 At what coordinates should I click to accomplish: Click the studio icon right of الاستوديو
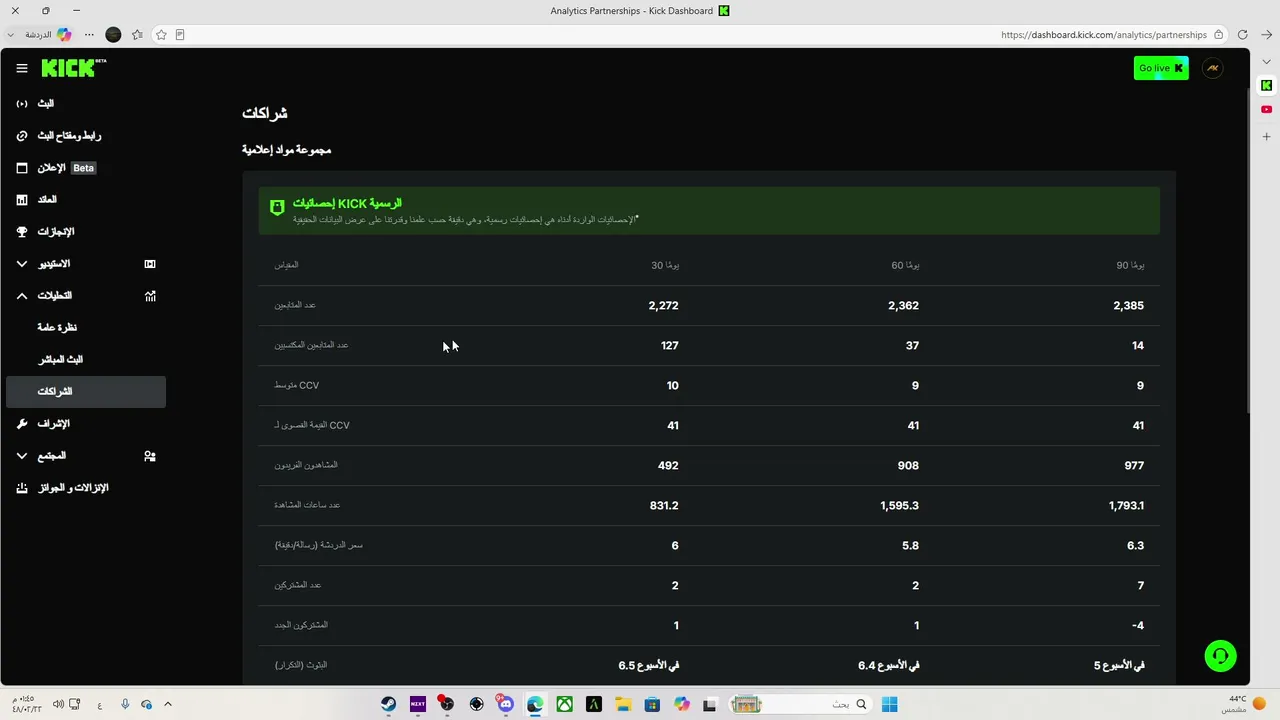(150, 264)
